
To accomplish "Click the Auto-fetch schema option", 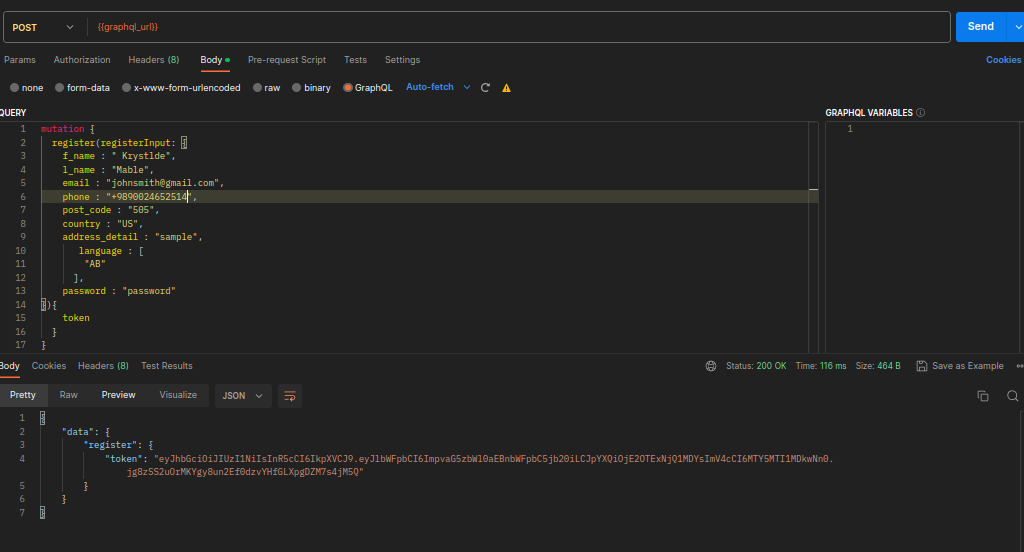I will (430, 87).
